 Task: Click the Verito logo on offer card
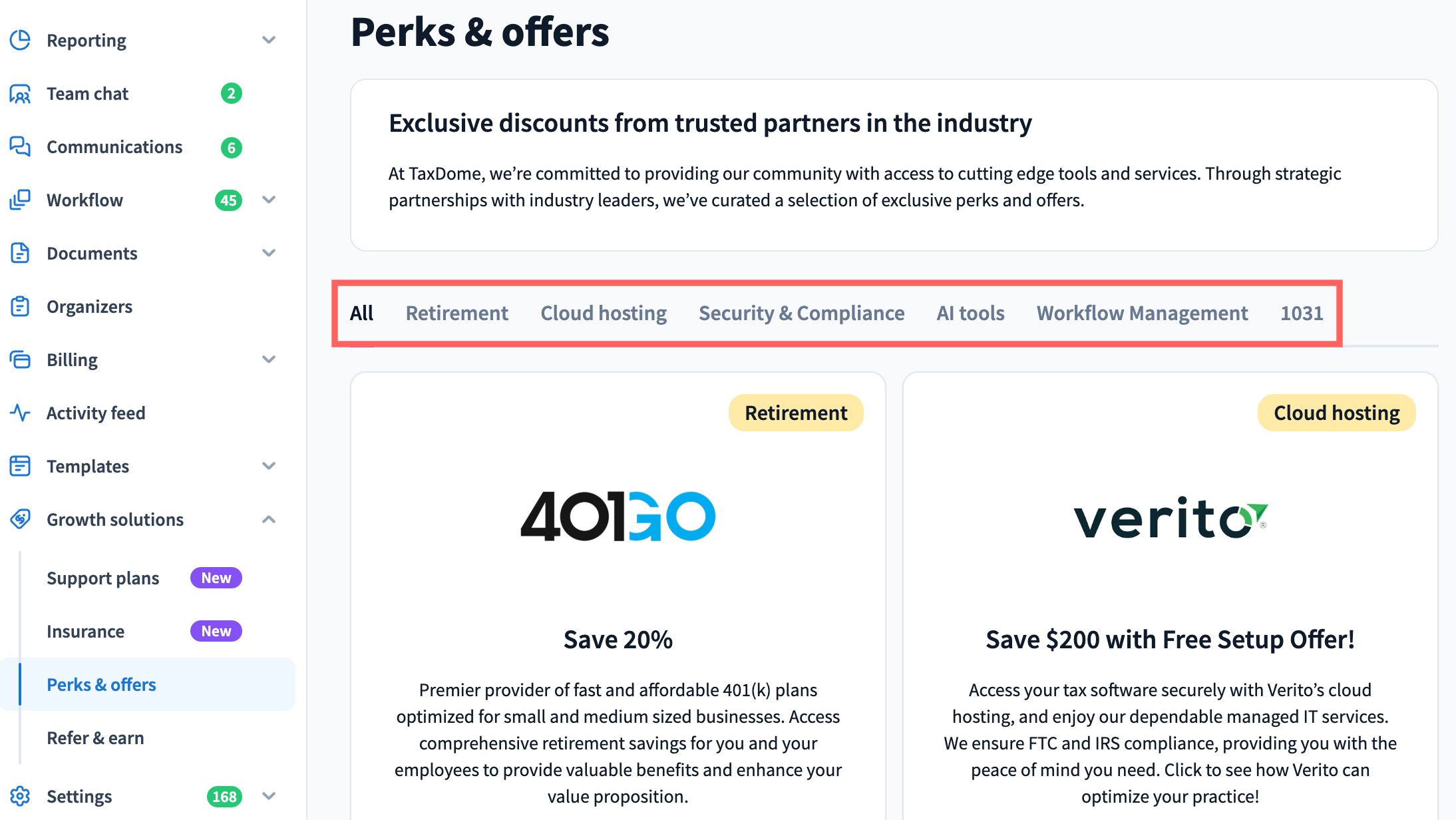click(1170, 519)
